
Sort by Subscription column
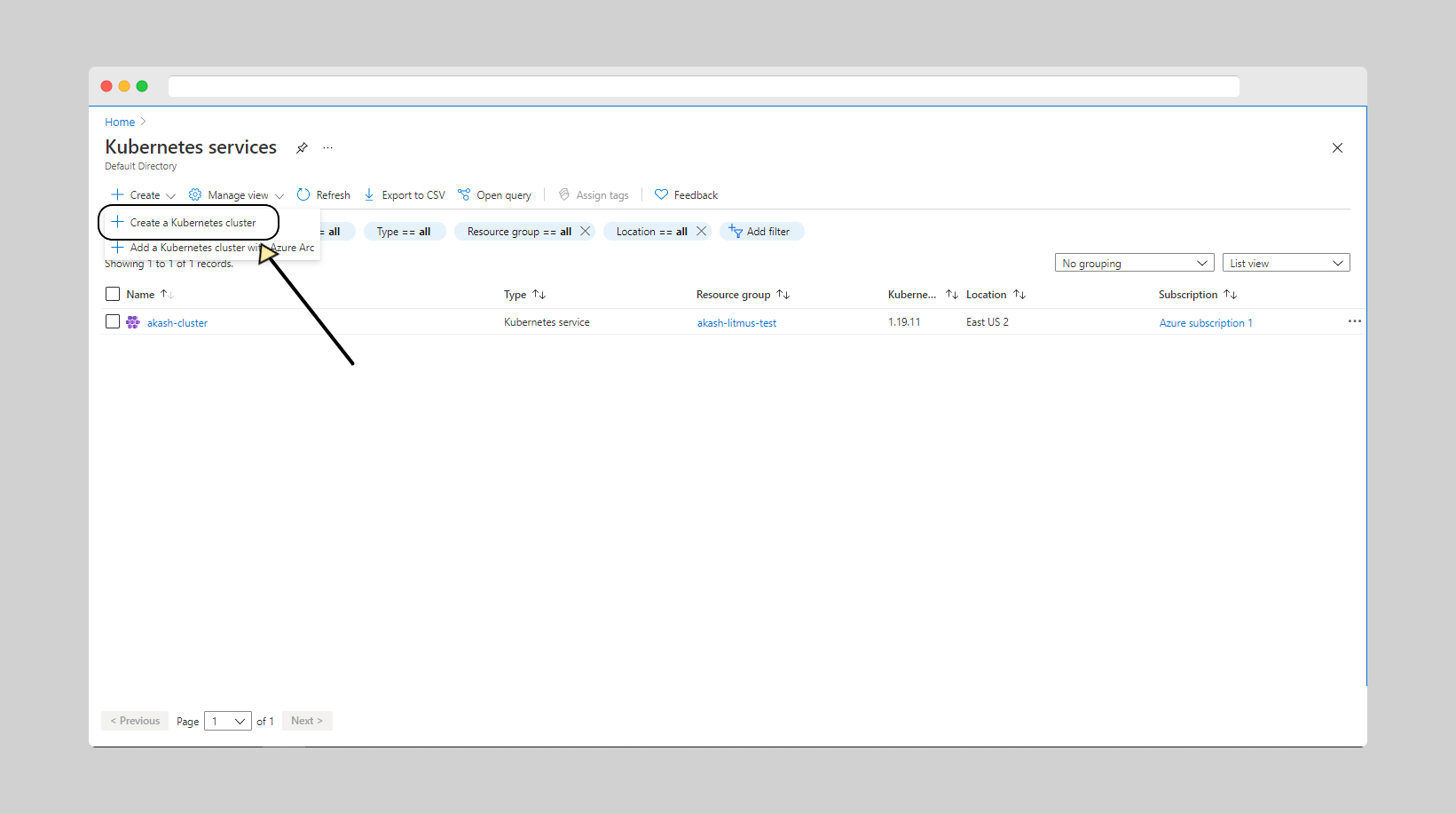click(1198, 295)
